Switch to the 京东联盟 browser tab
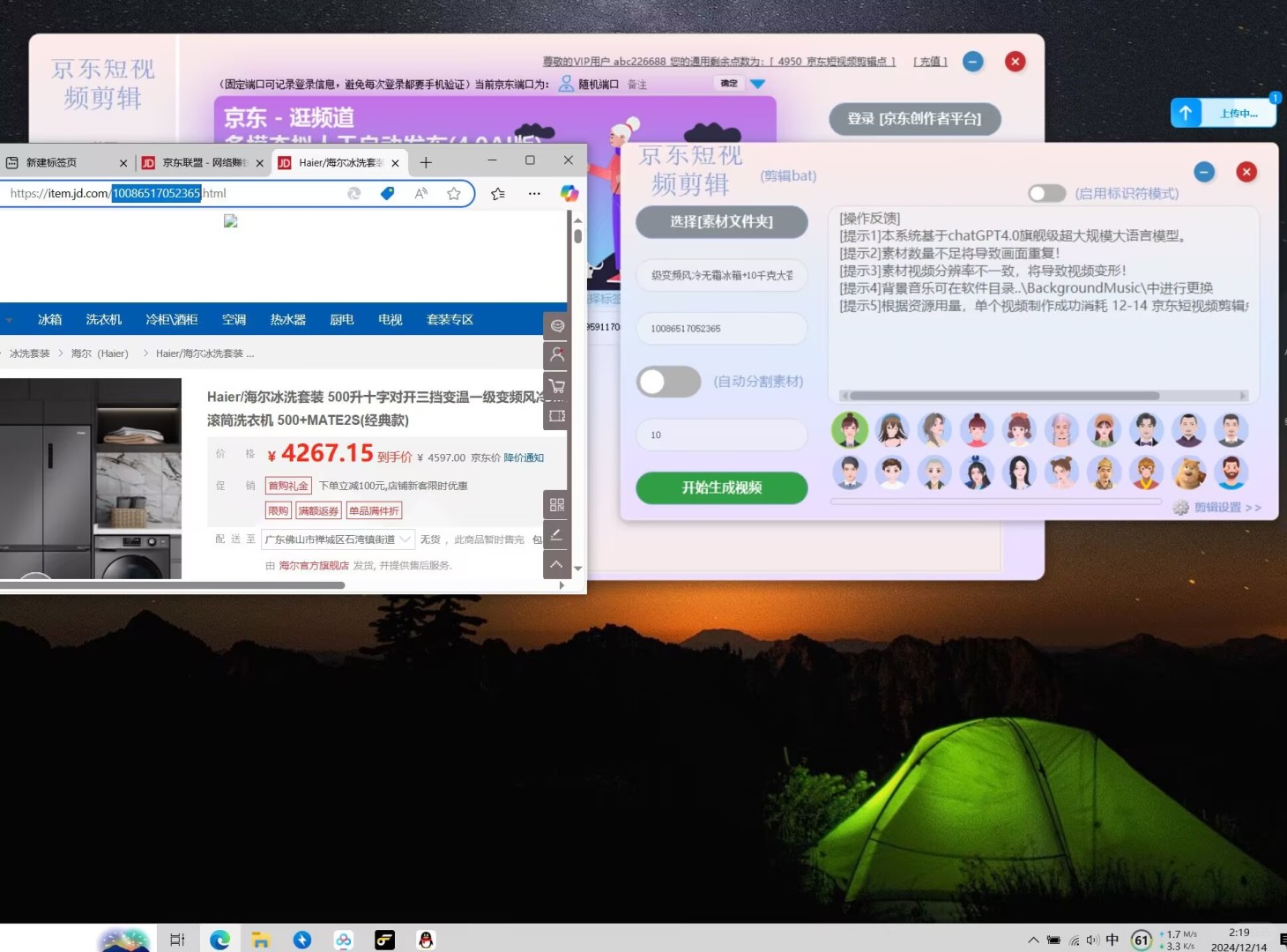The image size is (1287, 952). 204,163
